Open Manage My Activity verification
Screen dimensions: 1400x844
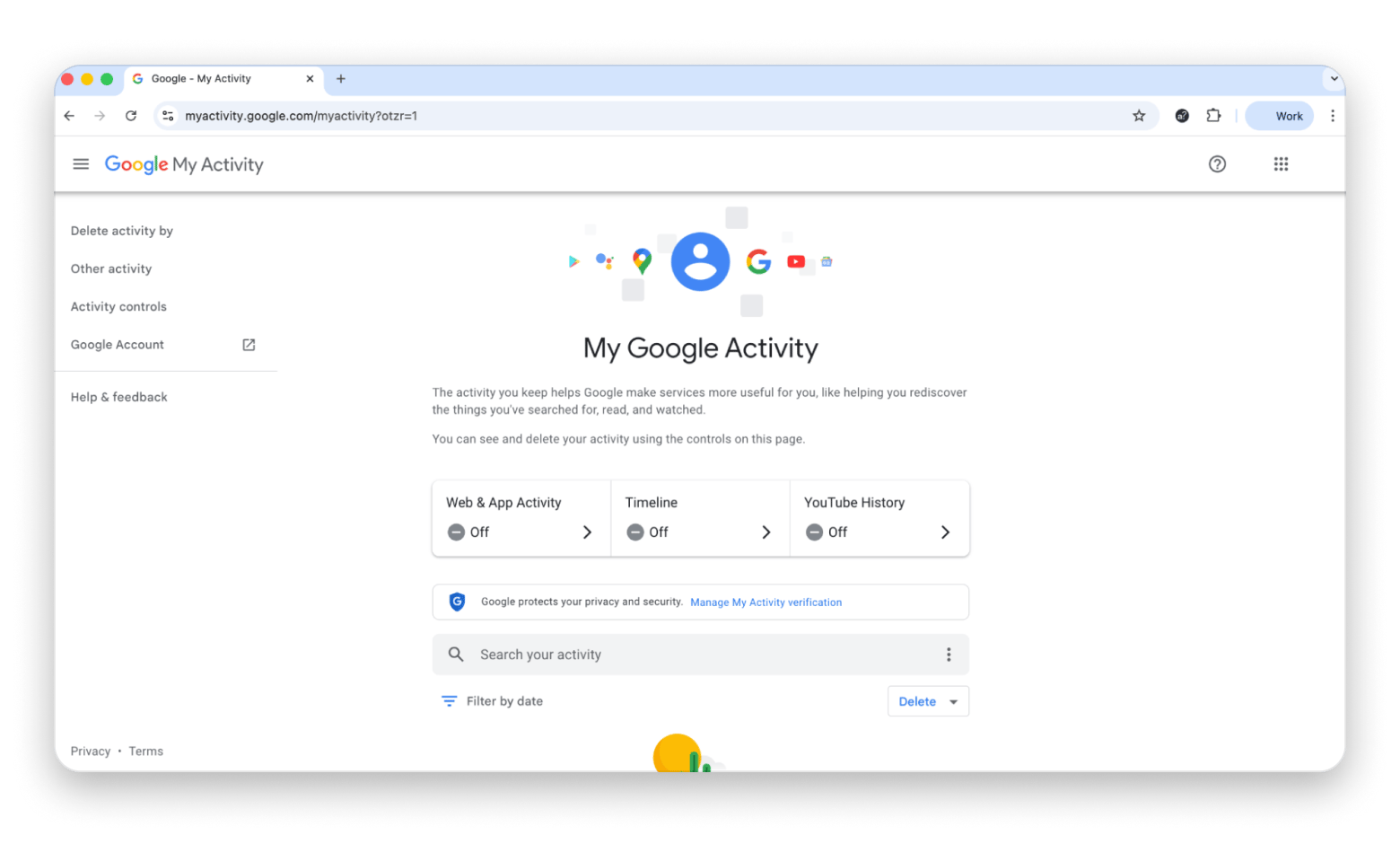pos(766,602)
